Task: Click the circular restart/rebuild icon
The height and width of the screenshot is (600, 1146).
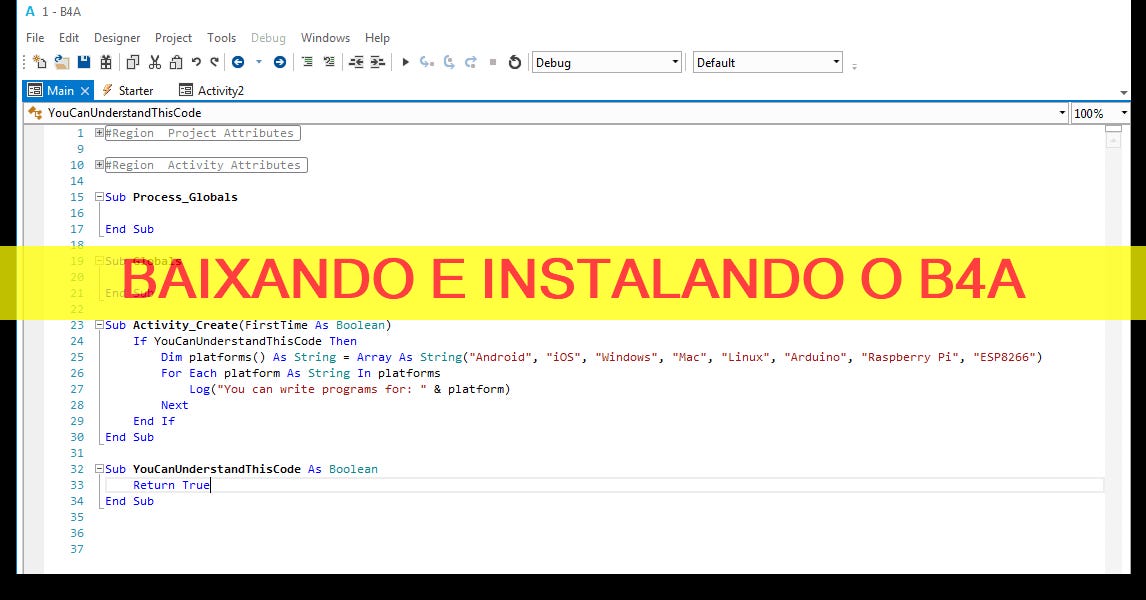Action: [x=514, y=62]
